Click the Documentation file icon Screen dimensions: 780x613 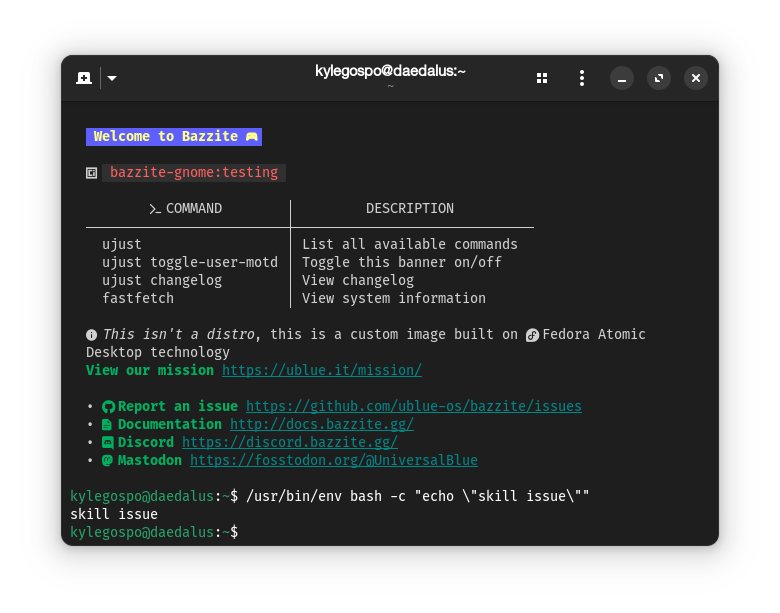click(x=108, y=425)
